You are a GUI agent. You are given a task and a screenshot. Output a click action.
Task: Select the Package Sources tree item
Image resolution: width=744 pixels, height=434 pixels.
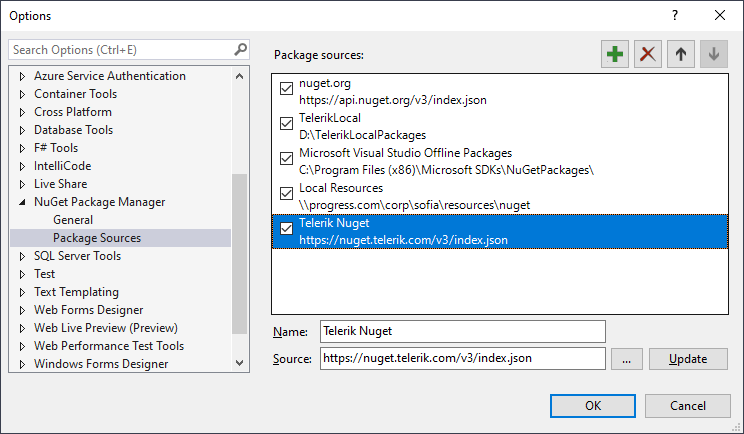(97, 238)
